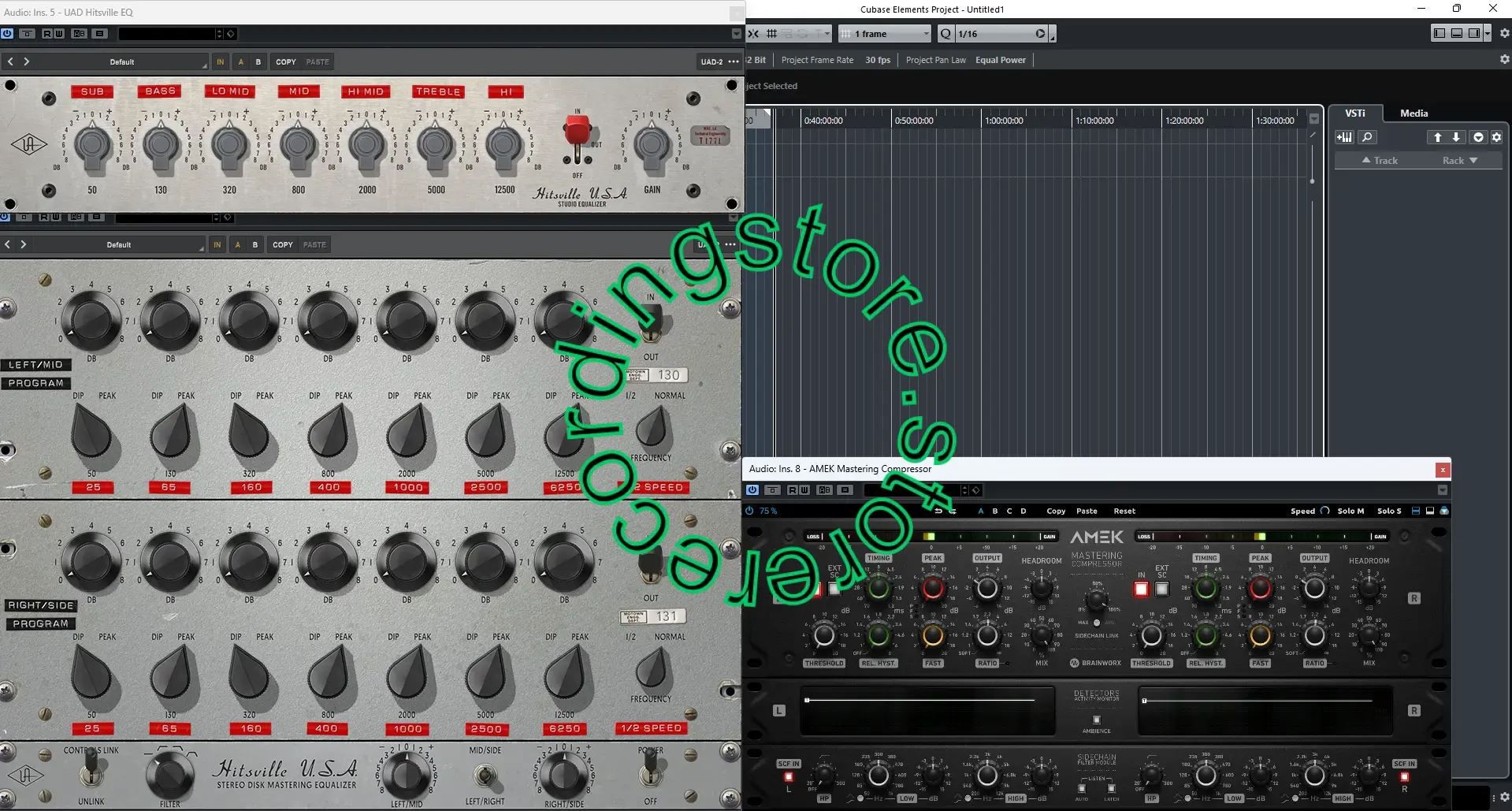
Task: Switch to the VSTi tab
Action: (x=1355, y=113)
